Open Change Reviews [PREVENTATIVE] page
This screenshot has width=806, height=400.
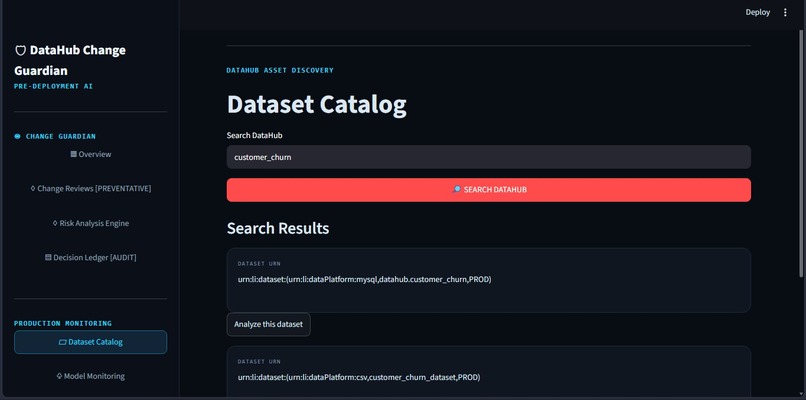click(90, 189)
